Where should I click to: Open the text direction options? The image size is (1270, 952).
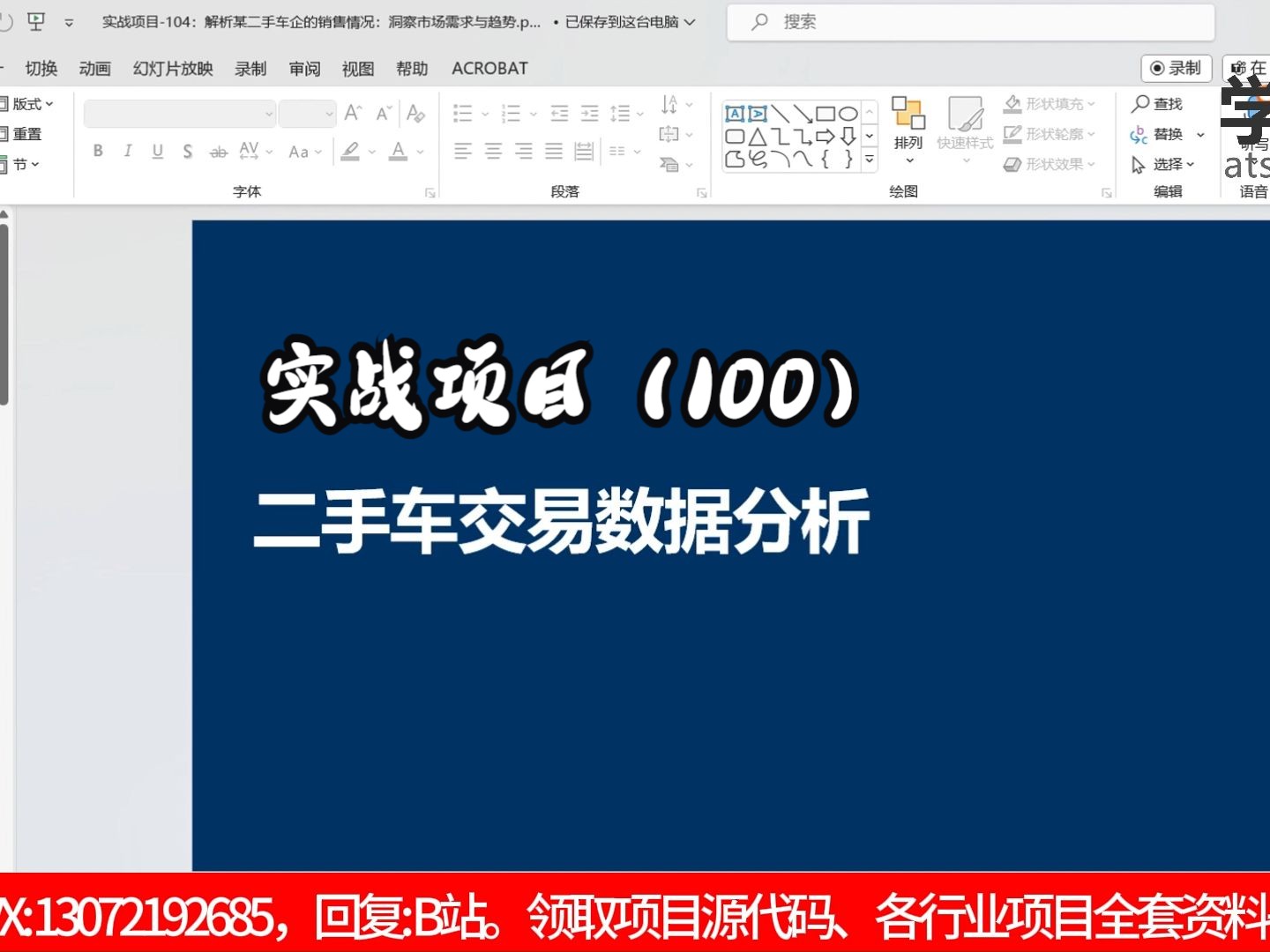coord(676,105)
